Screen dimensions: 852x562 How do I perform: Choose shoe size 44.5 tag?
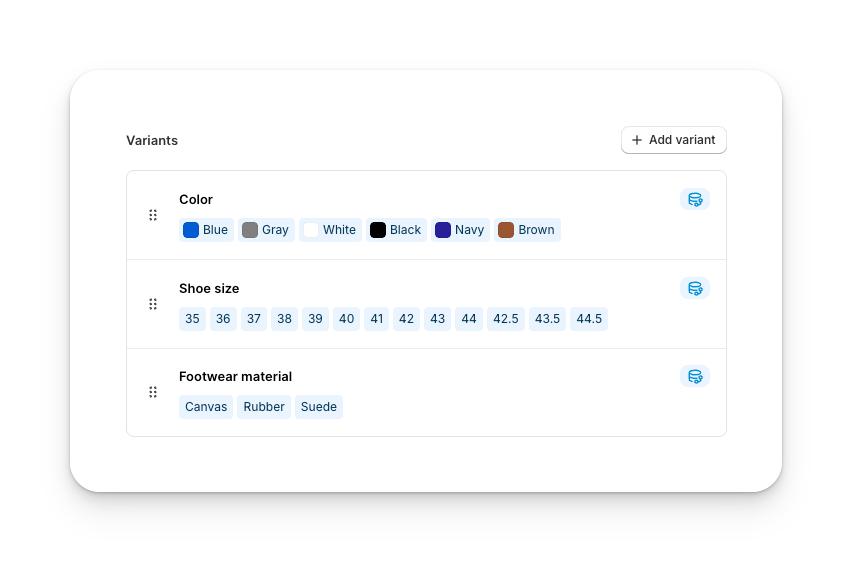tap(589, 319)
